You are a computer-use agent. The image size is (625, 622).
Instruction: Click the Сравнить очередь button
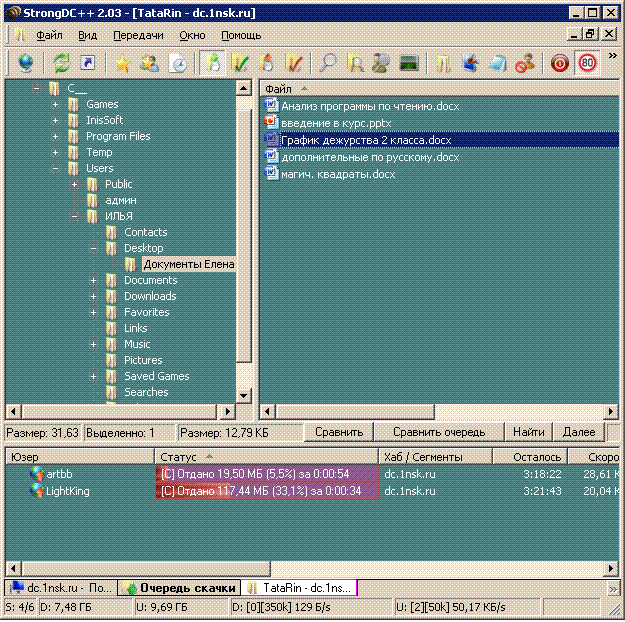[x=439, y=432]
